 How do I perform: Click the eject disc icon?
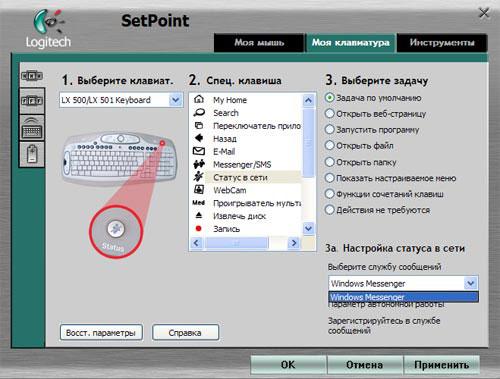[x=199, y=215]
